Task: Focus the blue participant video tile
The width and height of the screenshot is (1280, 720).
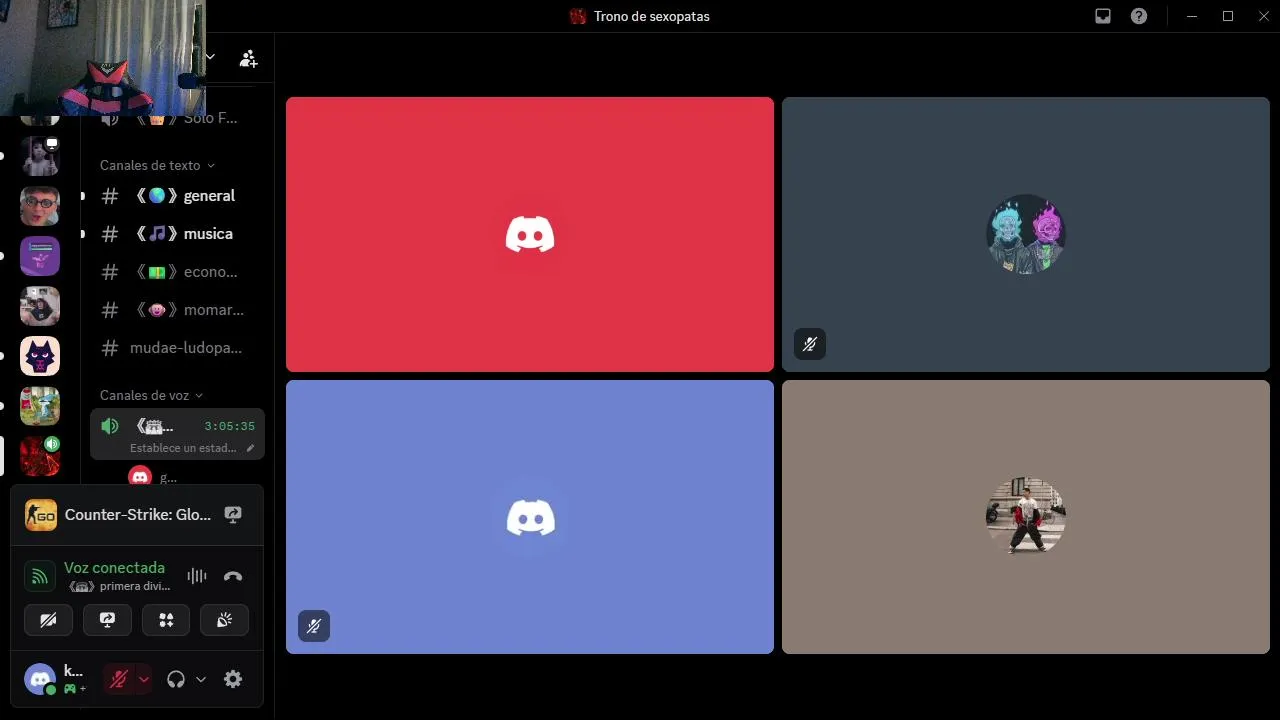Action: point(530,517)
